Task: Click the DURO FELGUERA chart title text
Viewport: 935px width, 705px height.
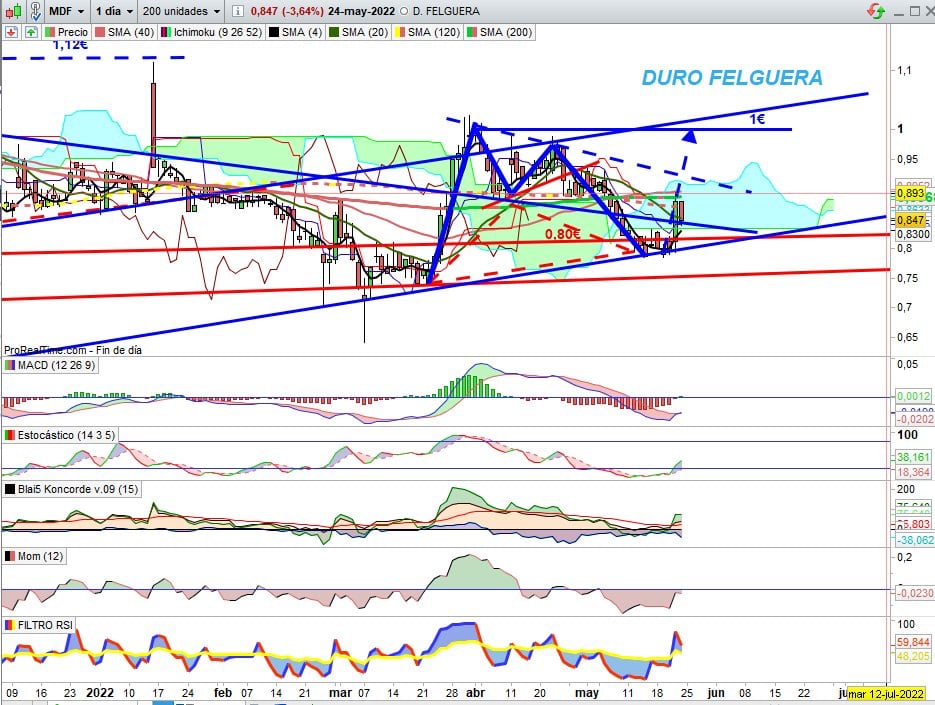Action: [732, 78]
